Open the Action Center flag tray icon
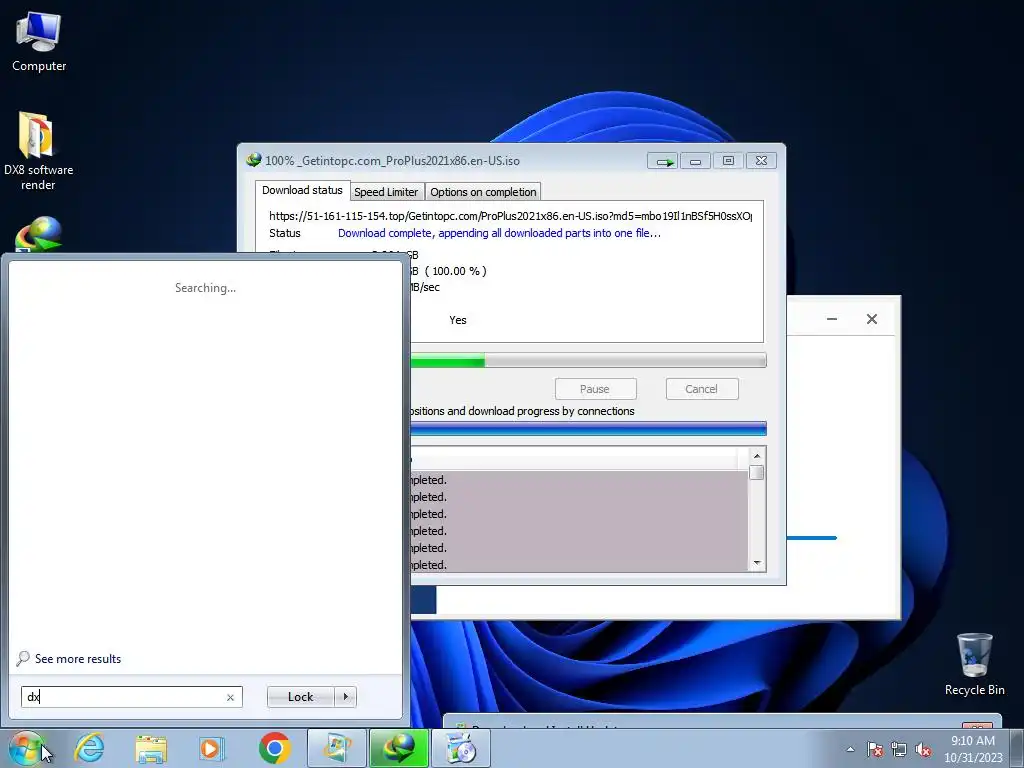The image size is (1024, 768). 875,749
